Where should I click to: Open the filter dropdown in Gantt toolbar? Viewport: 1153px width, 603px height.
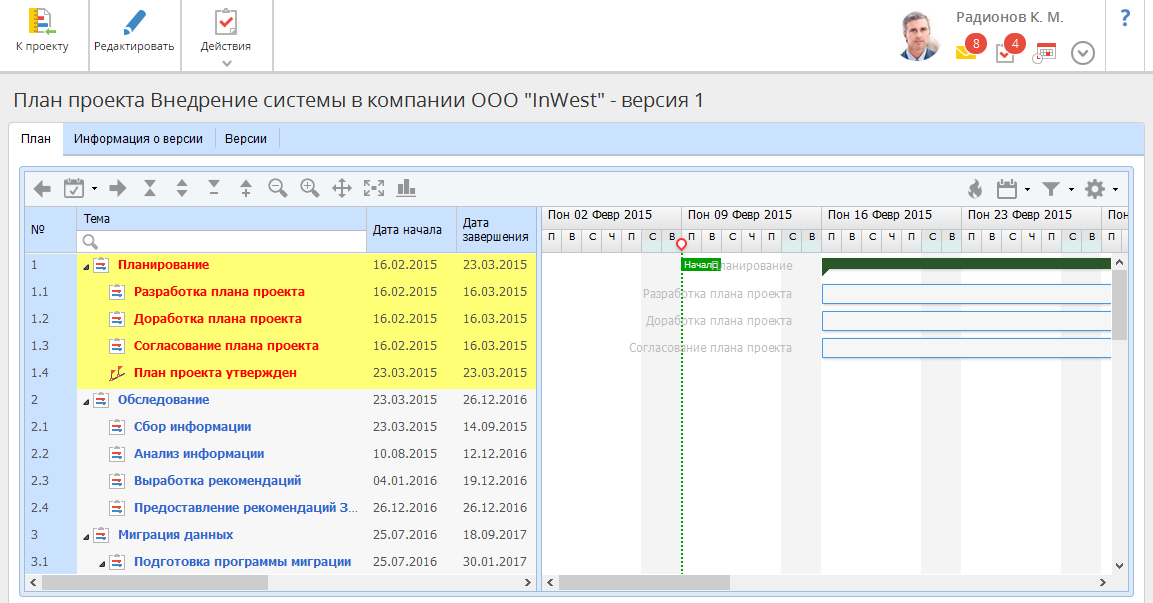[x=1056, y=189]
